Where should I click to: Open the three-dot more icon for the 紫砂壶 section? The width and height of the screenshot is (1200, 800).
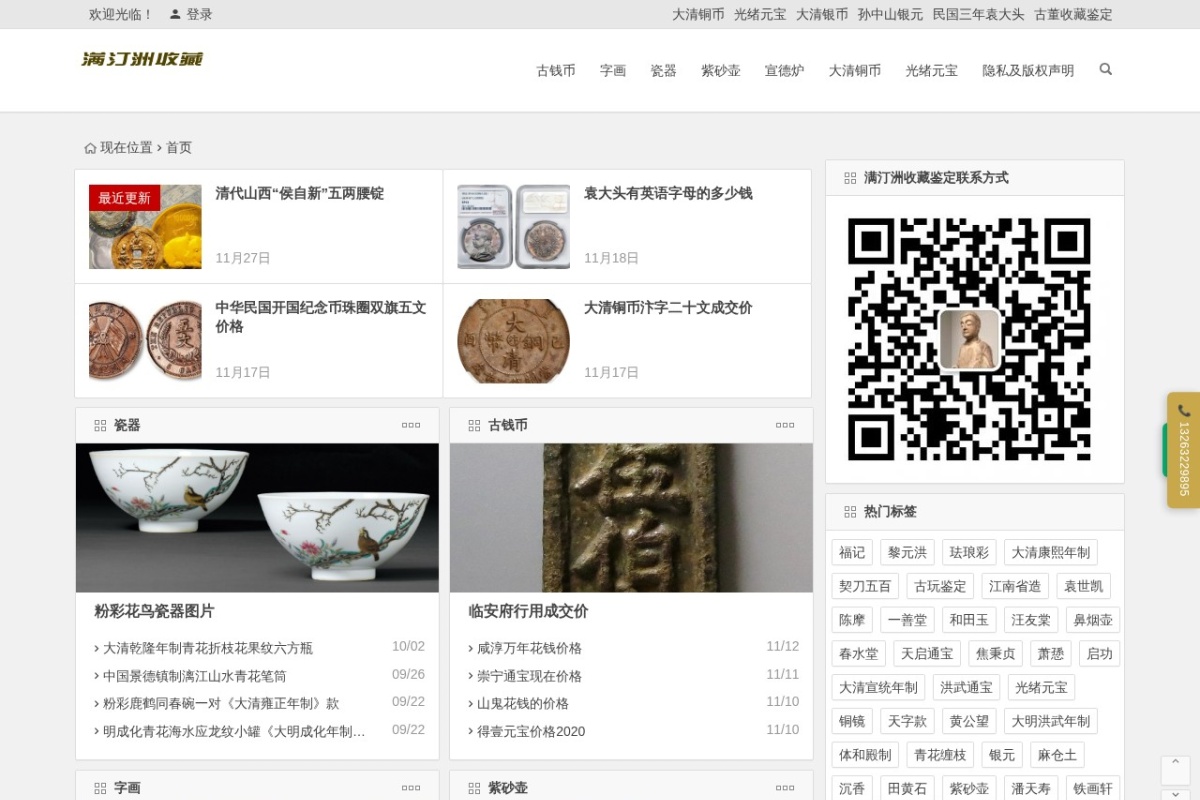pyautogui.click(x=785, y=788)
